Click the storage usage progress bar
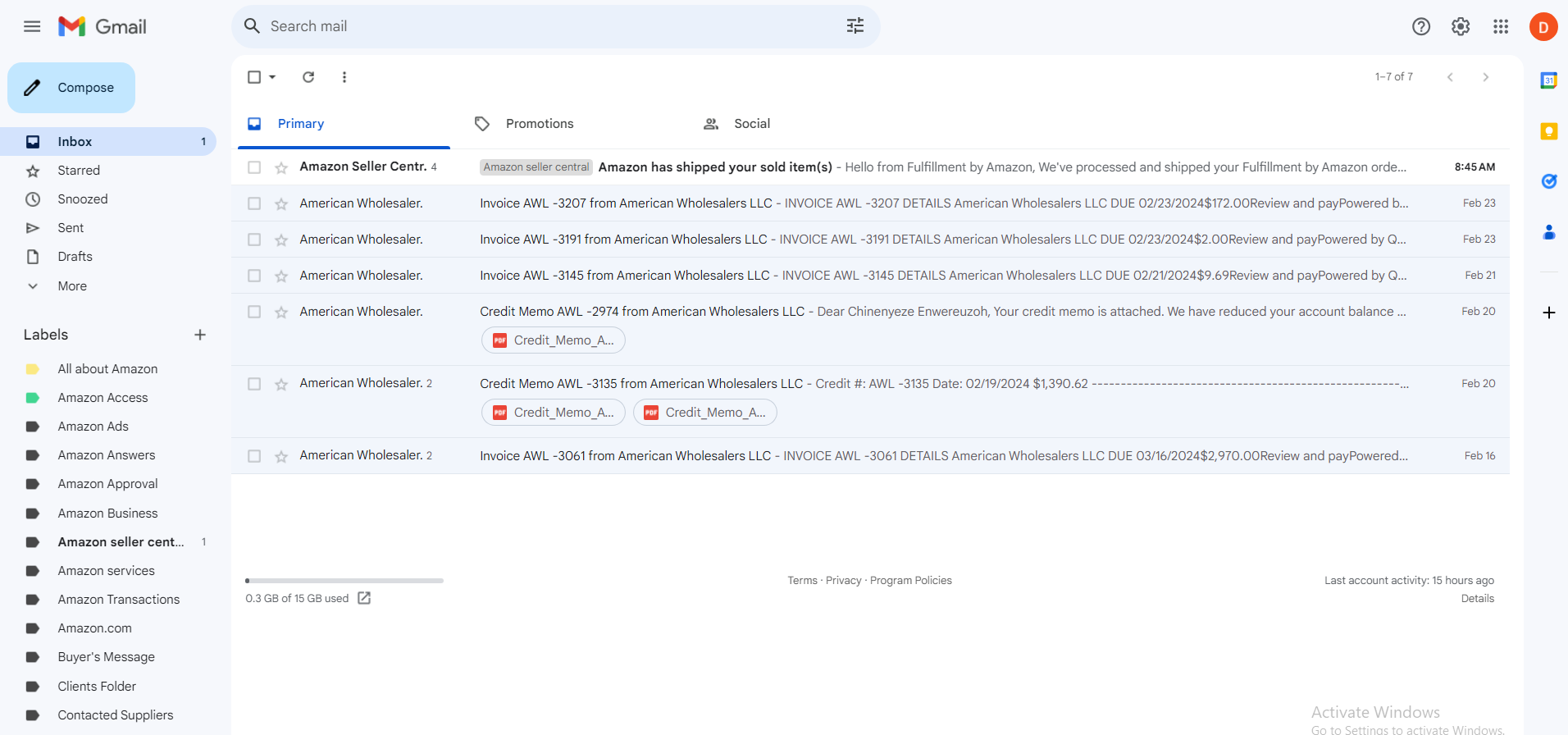The image size is (1568, 735). pyautogui.click(x=344, y=581)
